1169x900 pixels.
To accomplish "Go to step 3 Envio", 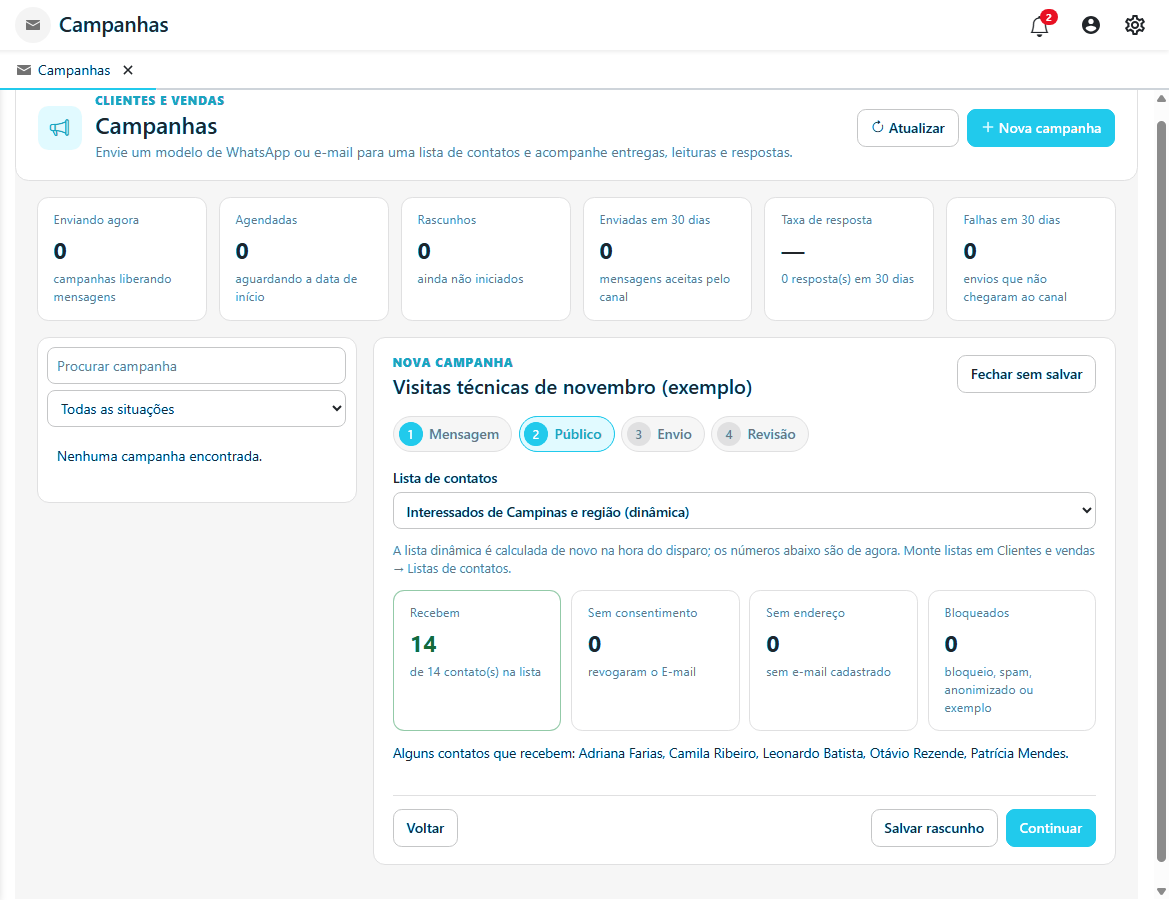I will (x=663, y=434).
